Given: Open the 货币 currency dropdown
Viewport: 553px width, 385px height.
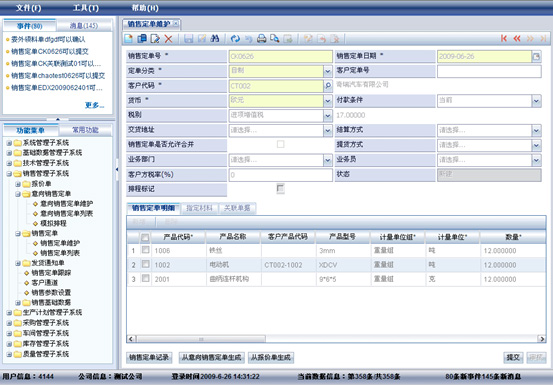Looking at the screenshot, I should point(328,100).
